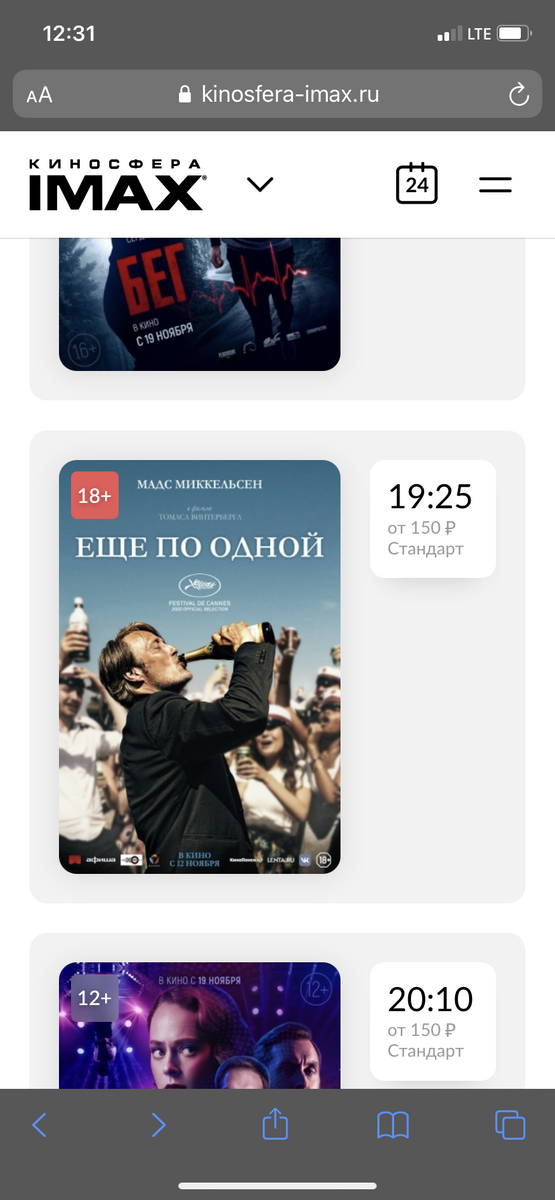Tap the status bar clock
Viewport: 555px width, 1200px height.
(69, 34)
